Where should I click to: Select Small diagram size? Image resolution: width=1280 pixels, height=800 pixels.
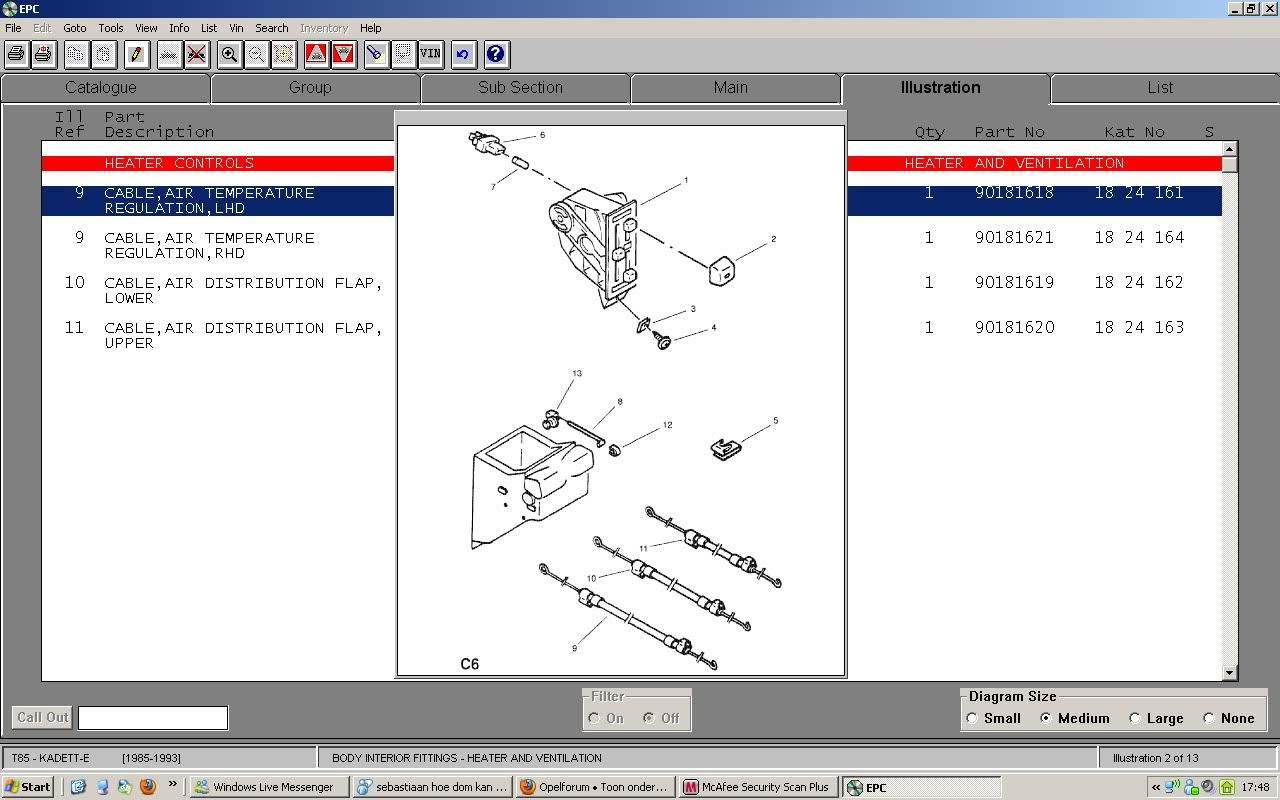(x=972, y=718)
